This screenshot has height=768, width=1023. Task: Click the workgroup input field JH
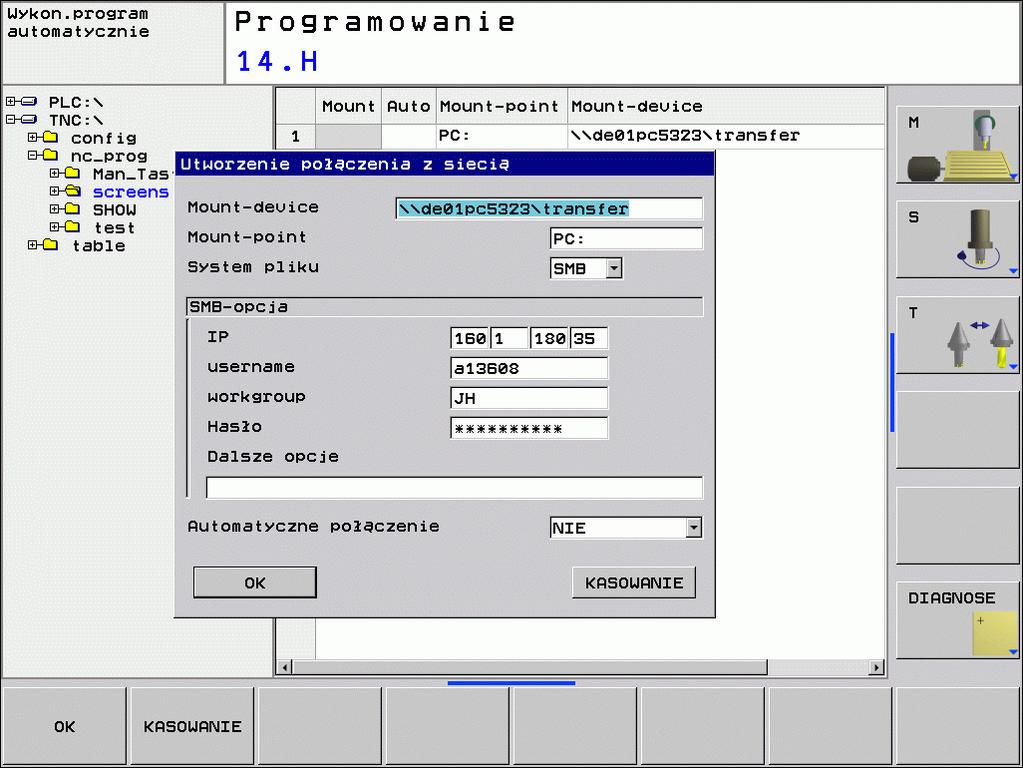[529, 398]
